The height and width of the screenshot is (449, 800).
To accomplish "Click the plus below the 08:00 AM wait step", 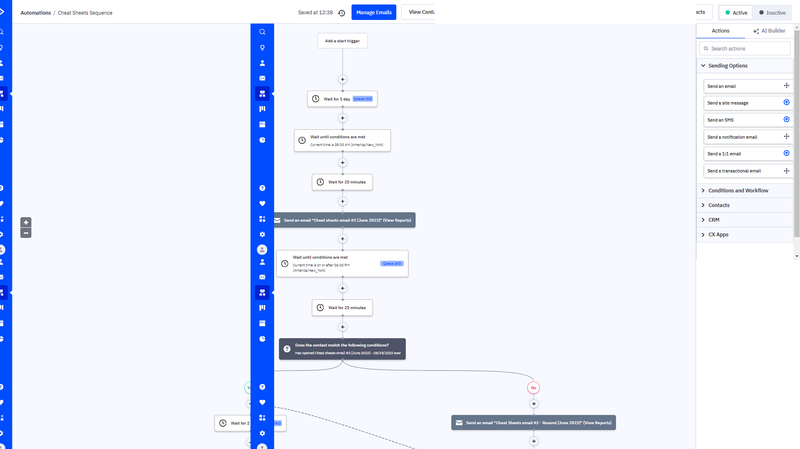I will [x=342, y=162].
